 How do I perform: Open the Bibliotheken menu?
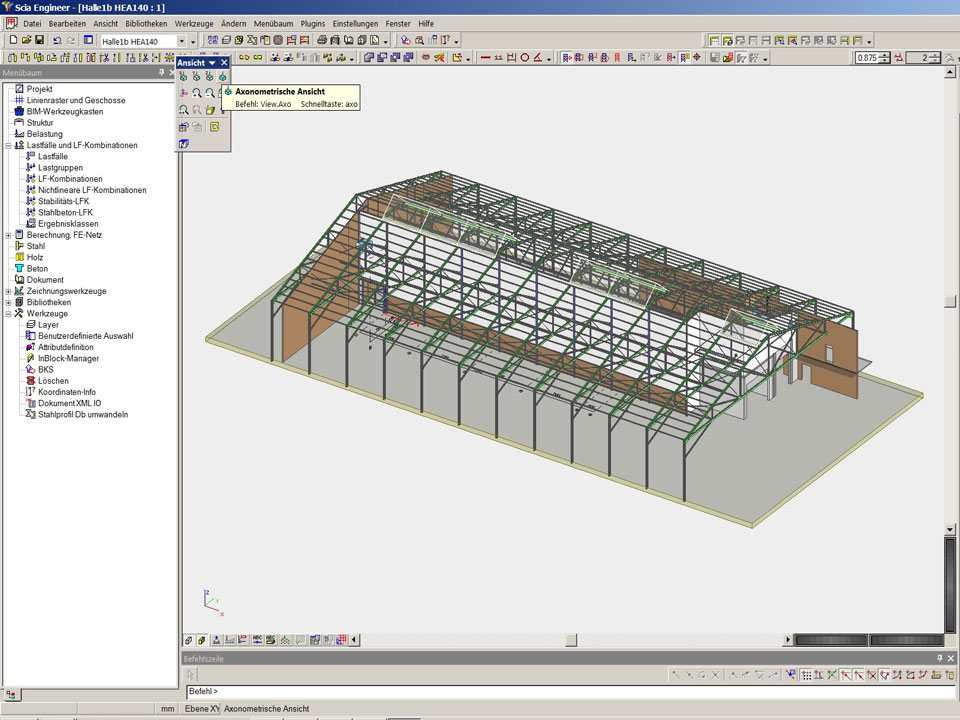click(146, 23)
